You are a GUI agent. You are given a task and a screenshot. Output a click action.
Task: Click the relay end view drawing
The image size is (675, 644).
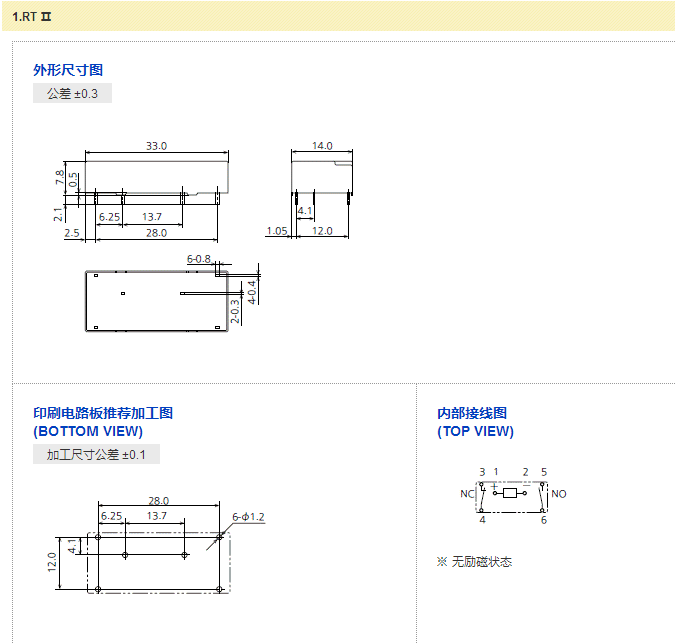[x=321, y=175]
